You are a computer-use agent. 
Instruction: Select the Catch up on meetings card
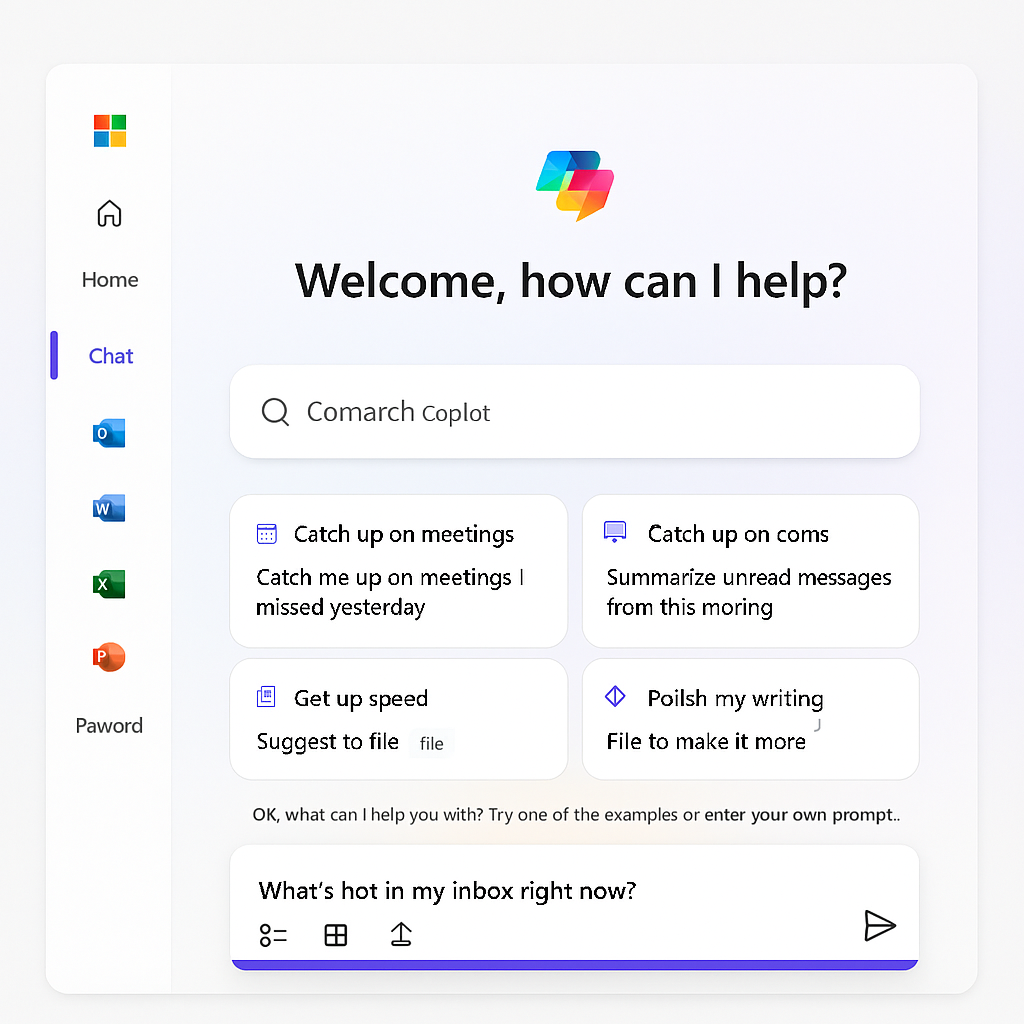pos(398,571)
